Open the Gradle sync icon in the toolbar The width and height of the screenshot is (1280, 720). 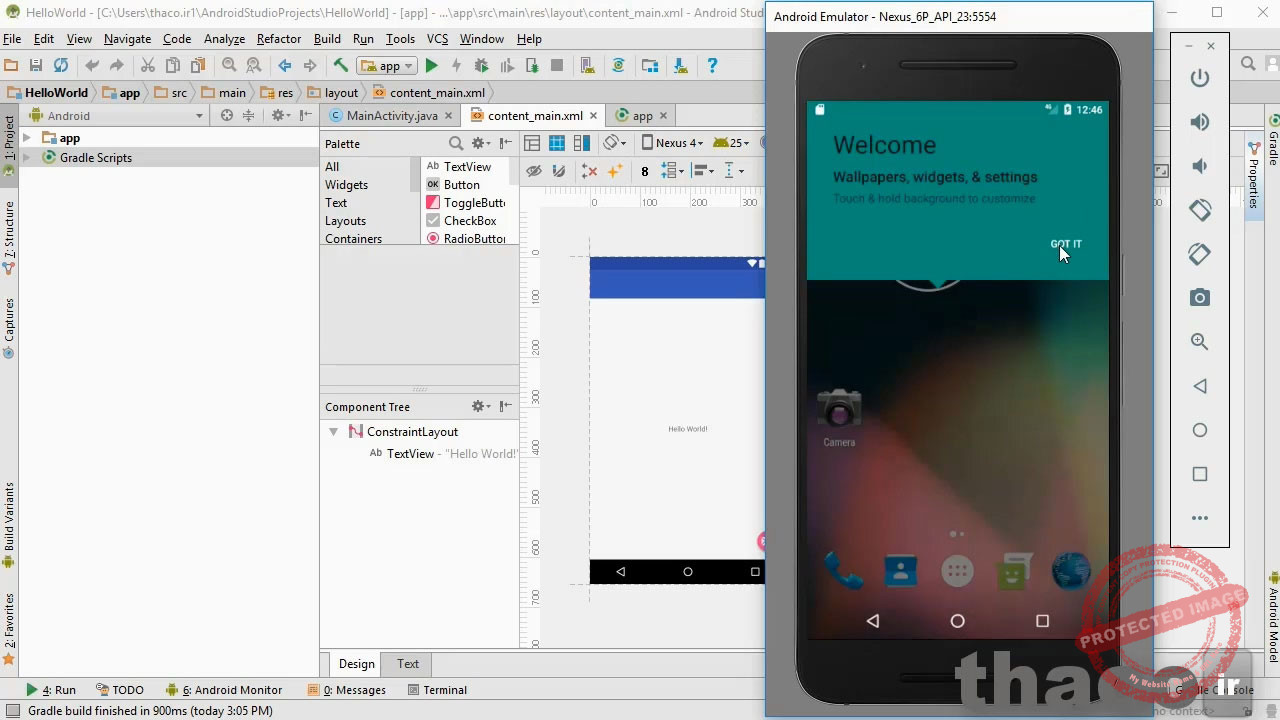(x=619, y=65)
